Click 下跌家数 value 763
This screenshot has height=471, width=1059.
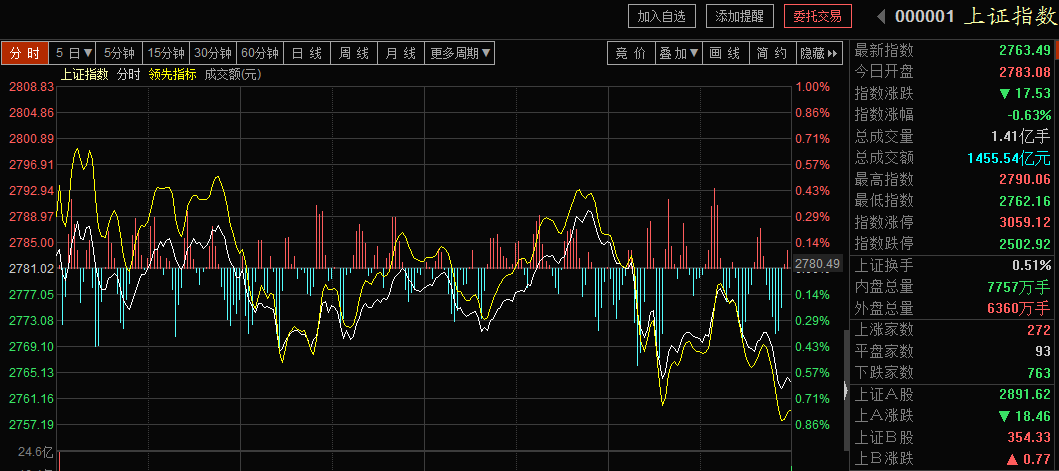[x=1039, y=372]
